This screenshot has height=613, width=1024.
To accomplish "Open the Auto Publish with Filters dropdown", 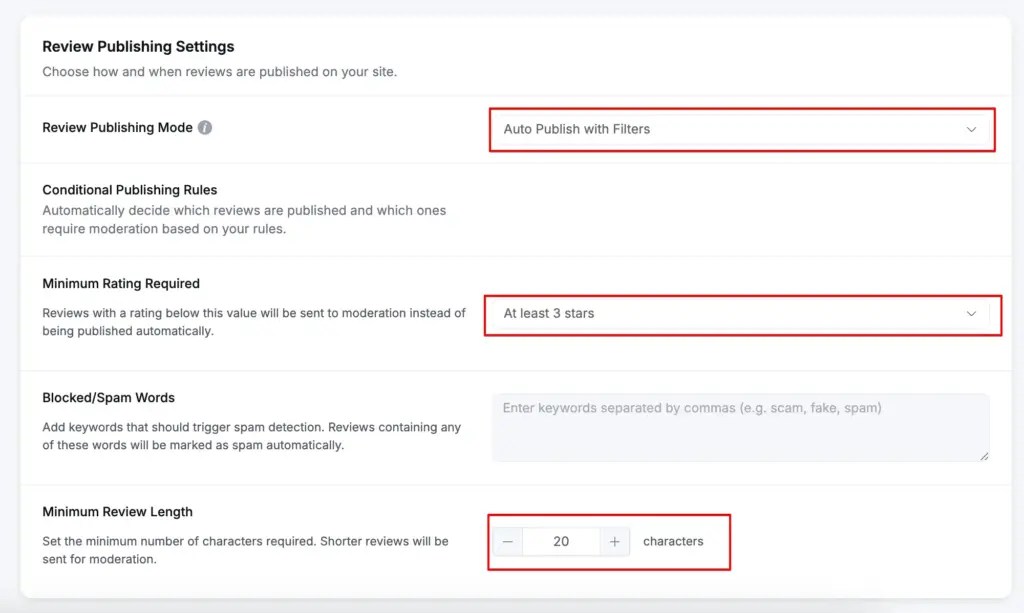I will coord(740,129).
